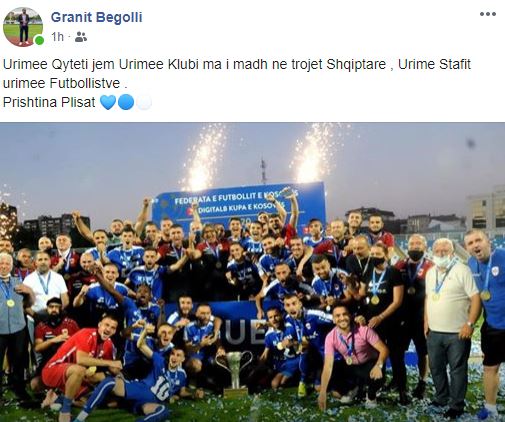
Task: Click the friends audience icon
Action: [81, 37]
